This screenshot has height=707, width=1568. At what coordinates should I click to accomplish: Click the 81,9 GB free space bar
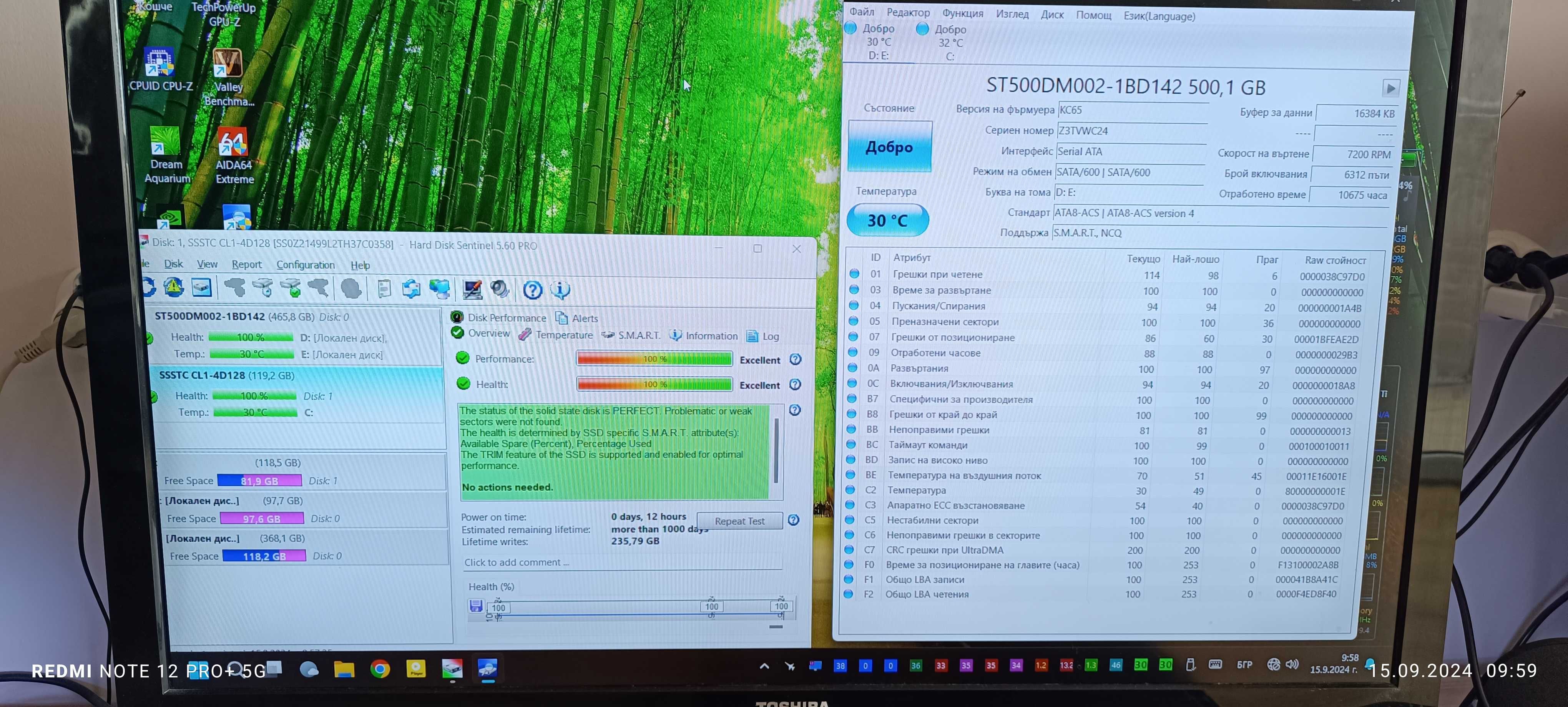[259, 481]
